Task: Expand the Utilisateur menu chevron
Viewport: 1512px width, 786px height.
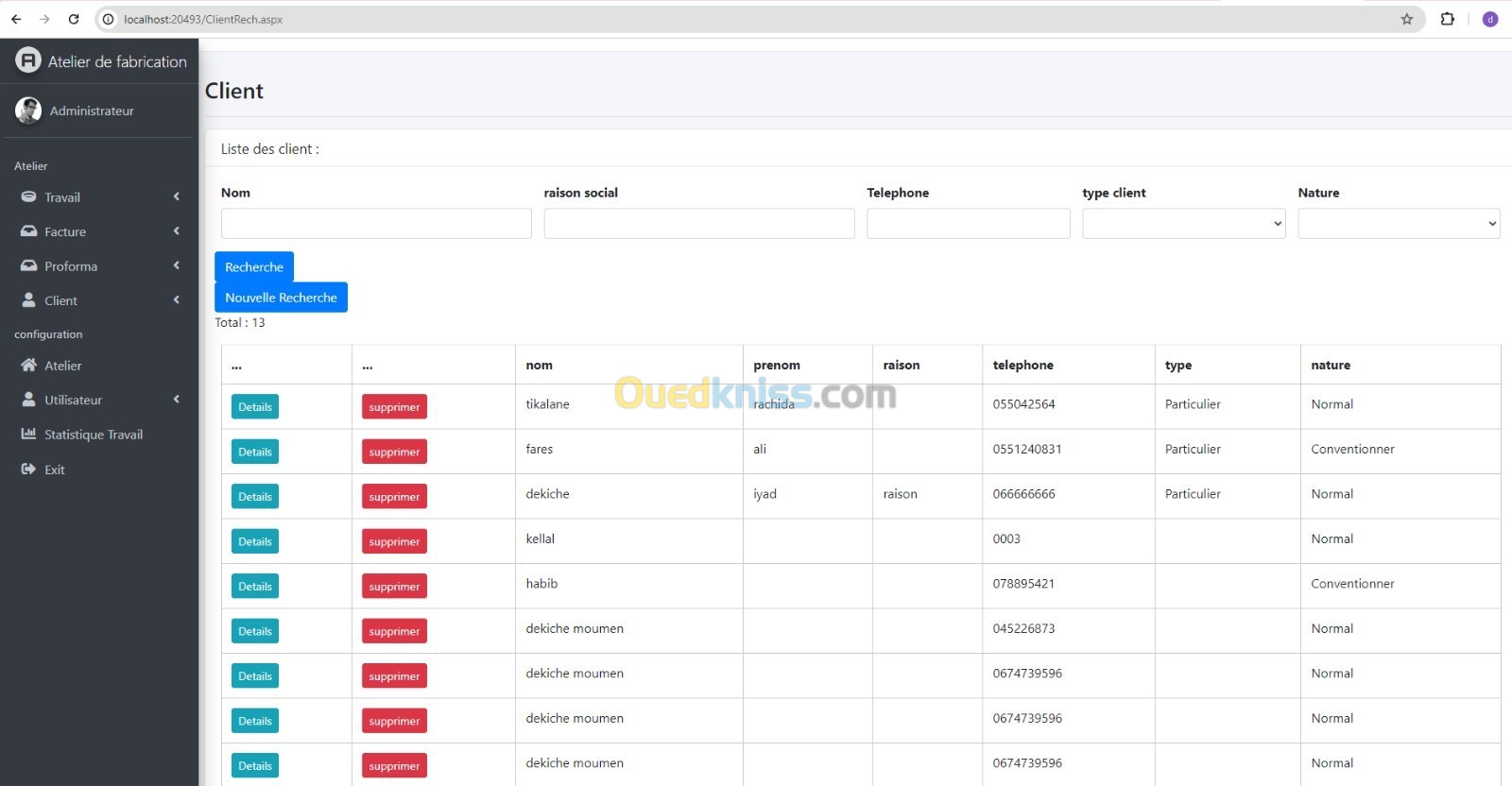Action: 176,400
